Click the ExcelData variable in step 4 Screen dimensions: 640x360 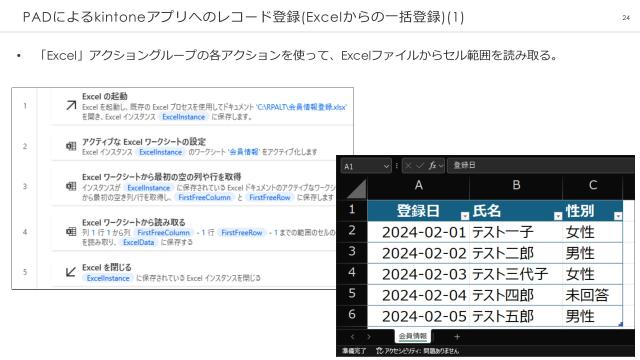[139, 242]
